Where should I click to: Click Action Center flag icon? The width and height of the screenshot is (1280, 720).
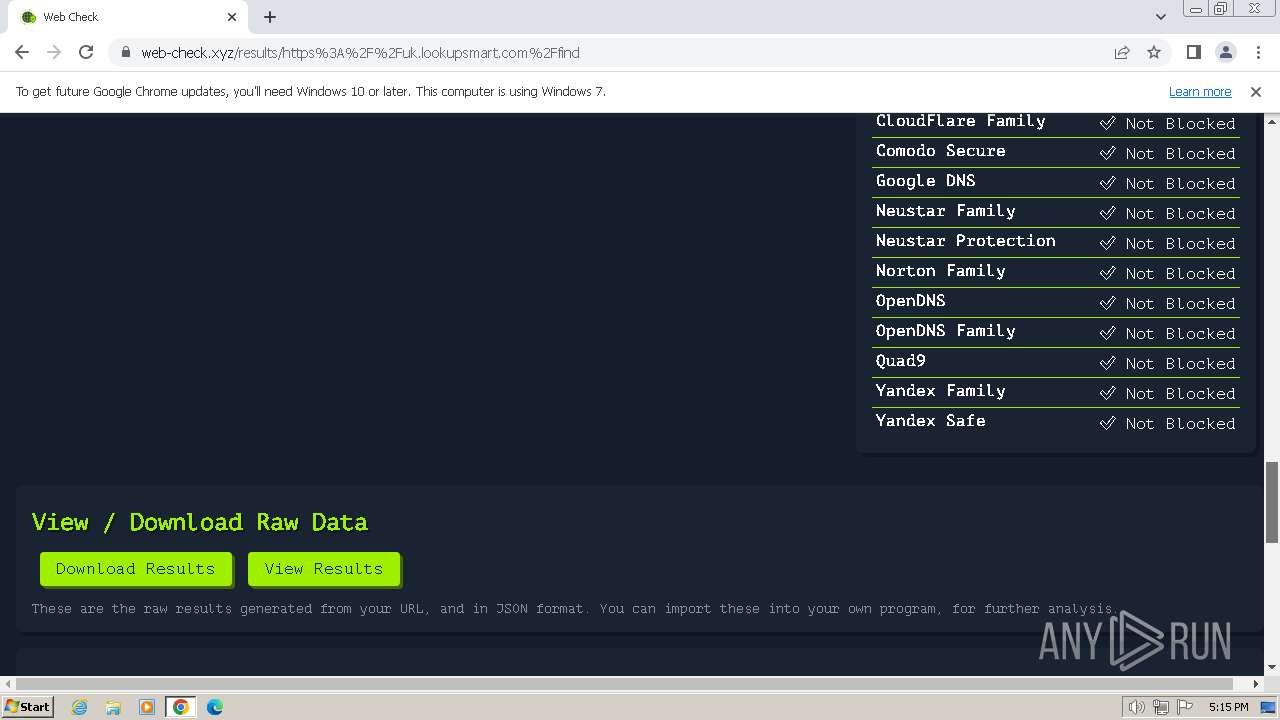pyautogui.click(x=1185, y=707)
